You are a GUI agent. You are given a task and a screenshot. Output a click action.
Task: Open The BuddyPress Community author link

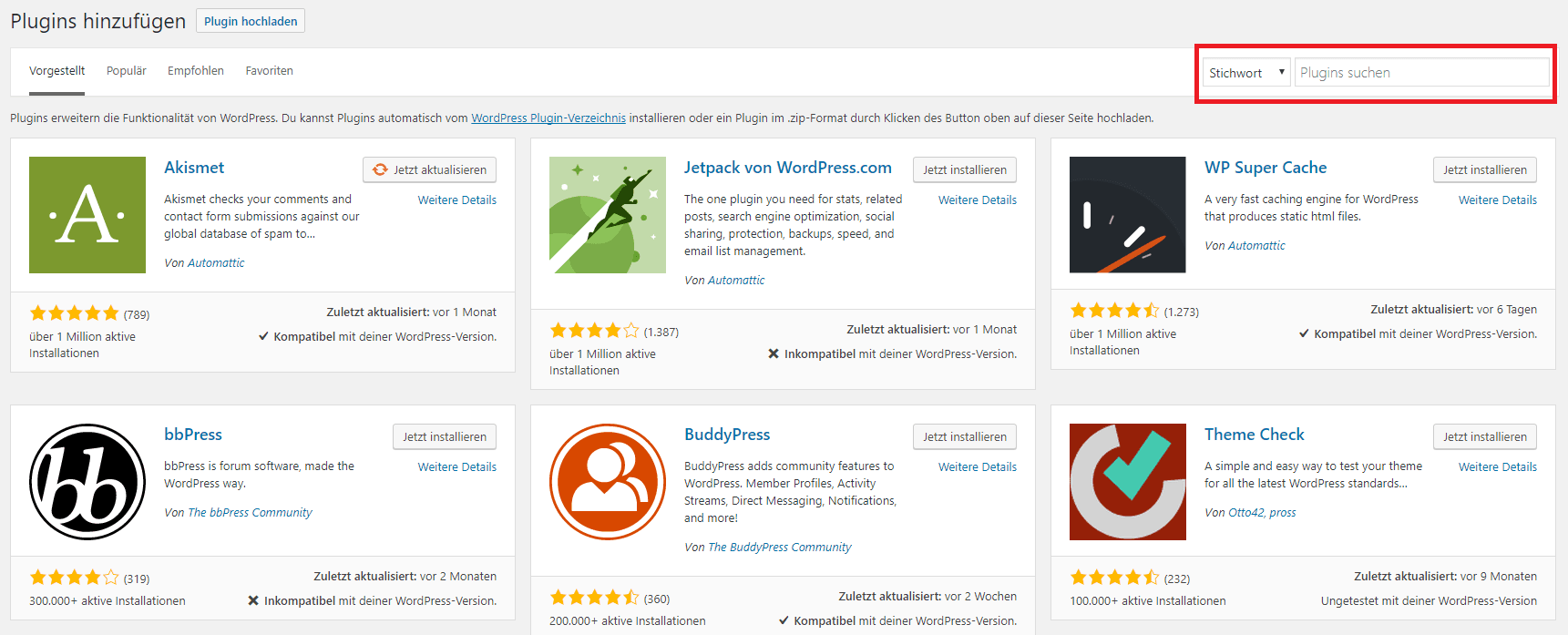click(x=779, y=548)
